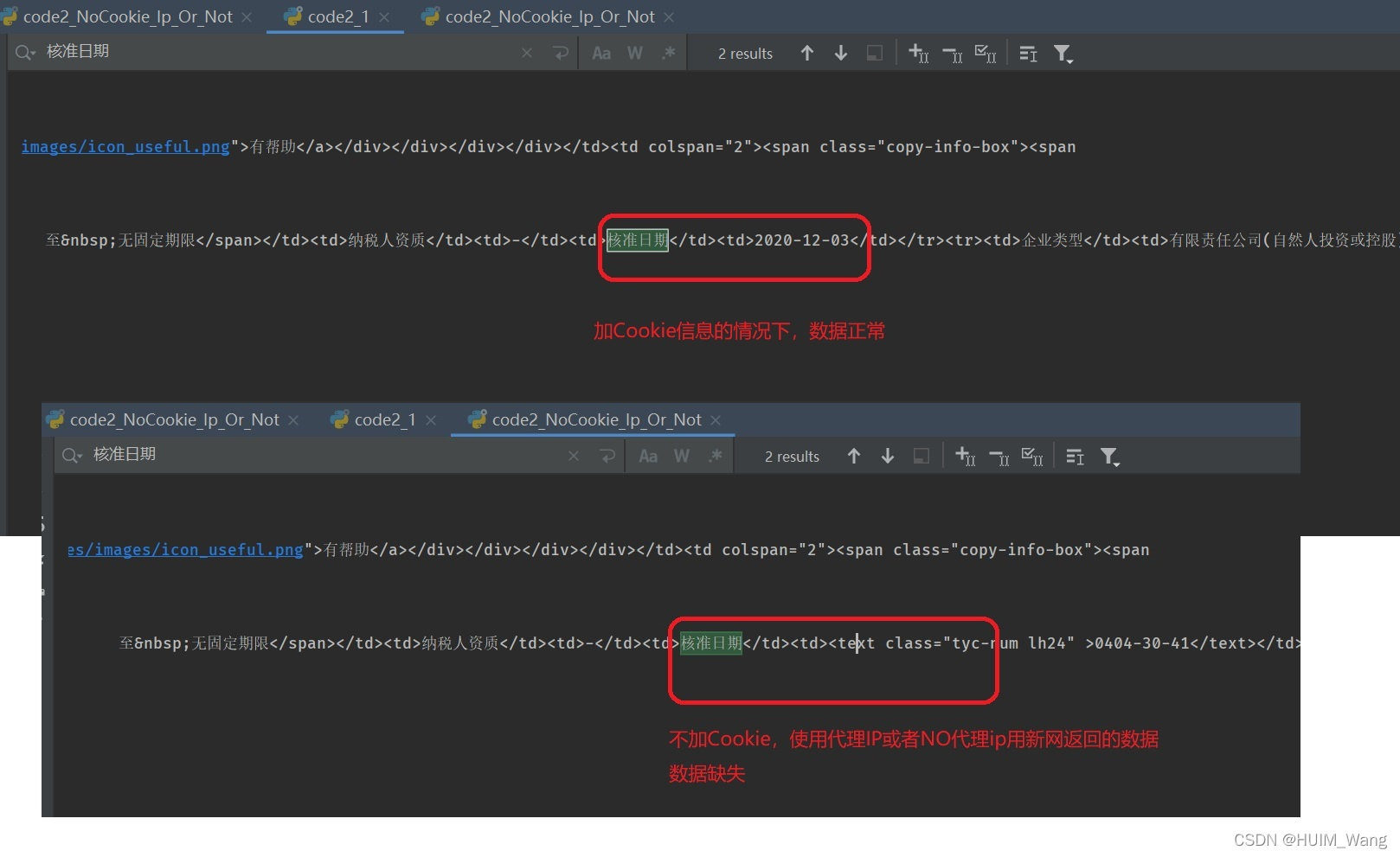Viewport: 1400px width, 857px height.
Task: Open es/images/icon_useful.png link in lower output
Action: tap(186, 550)
